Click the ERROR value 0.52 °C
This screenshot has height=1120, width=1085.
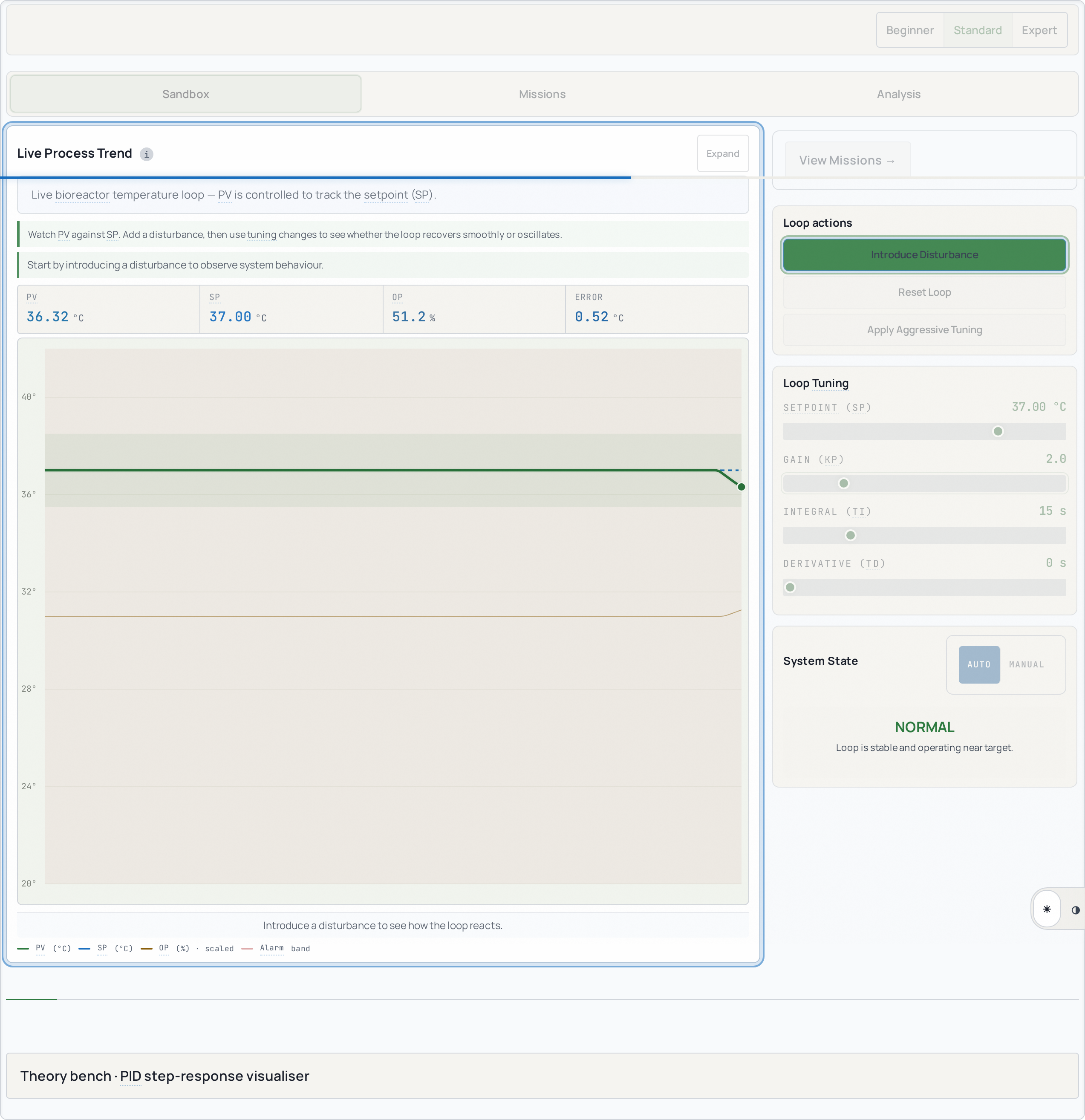[599, 317]
